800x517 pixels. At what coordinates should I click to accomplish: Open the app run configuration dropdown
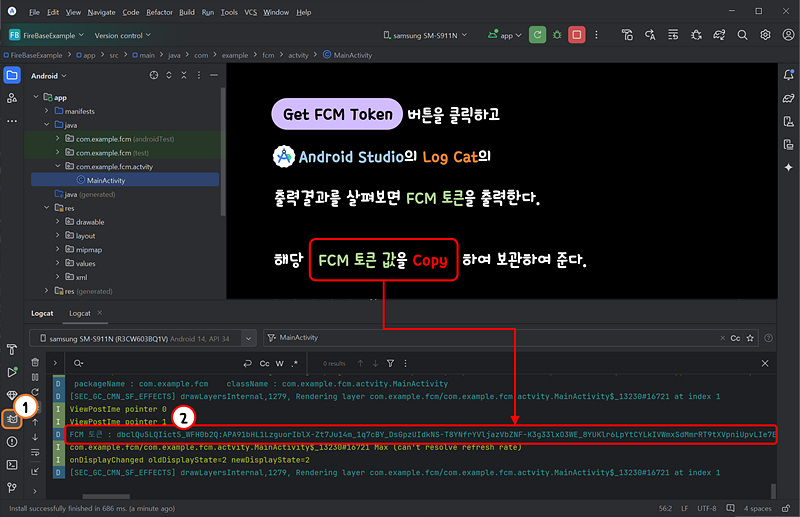[505, 35]
